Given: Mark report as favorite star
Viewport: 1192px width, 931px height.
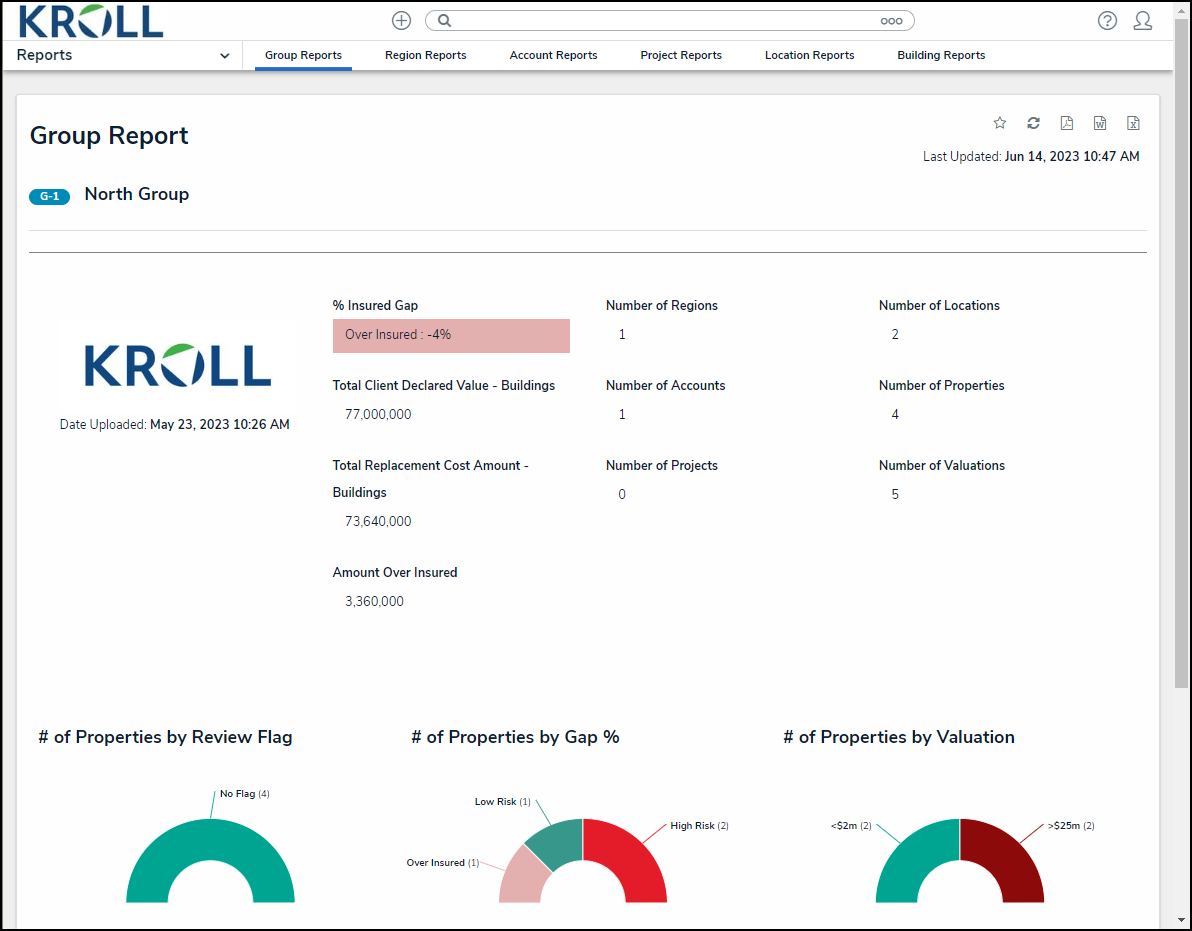Looking at the screenshot, I should coord(1000,122).
